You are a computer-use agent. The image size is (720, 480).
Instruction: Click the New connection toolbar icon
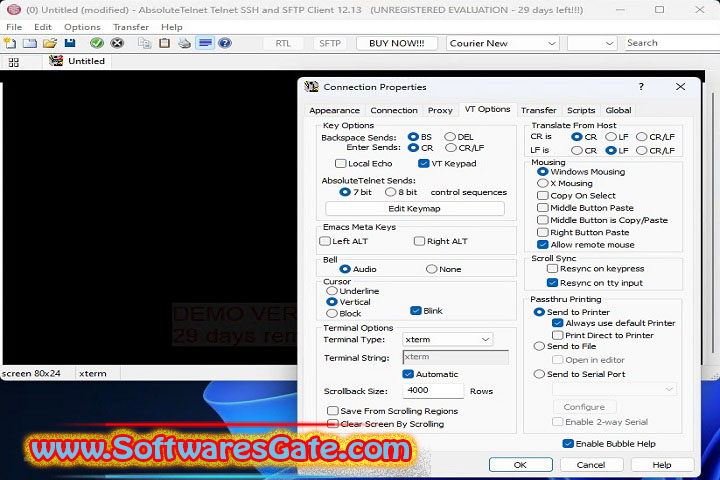coord(10,43)
